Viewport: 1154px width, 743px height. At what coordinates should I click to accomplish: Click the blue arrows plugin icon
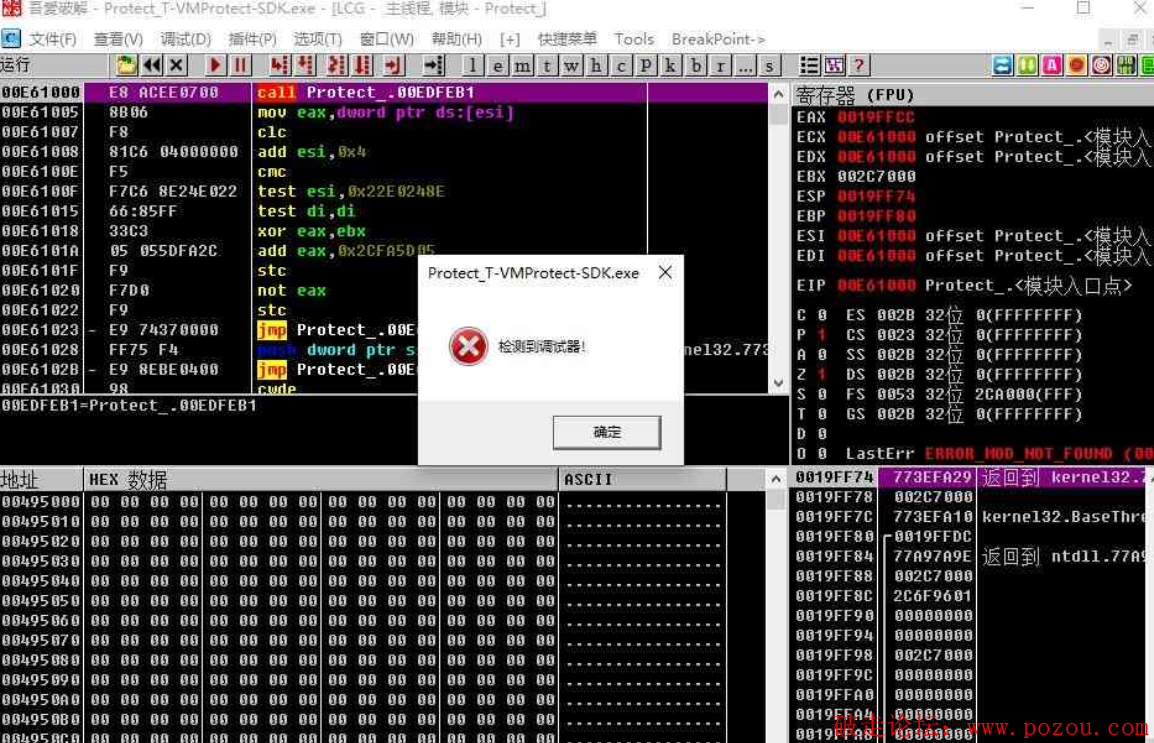coord(1002,65)
